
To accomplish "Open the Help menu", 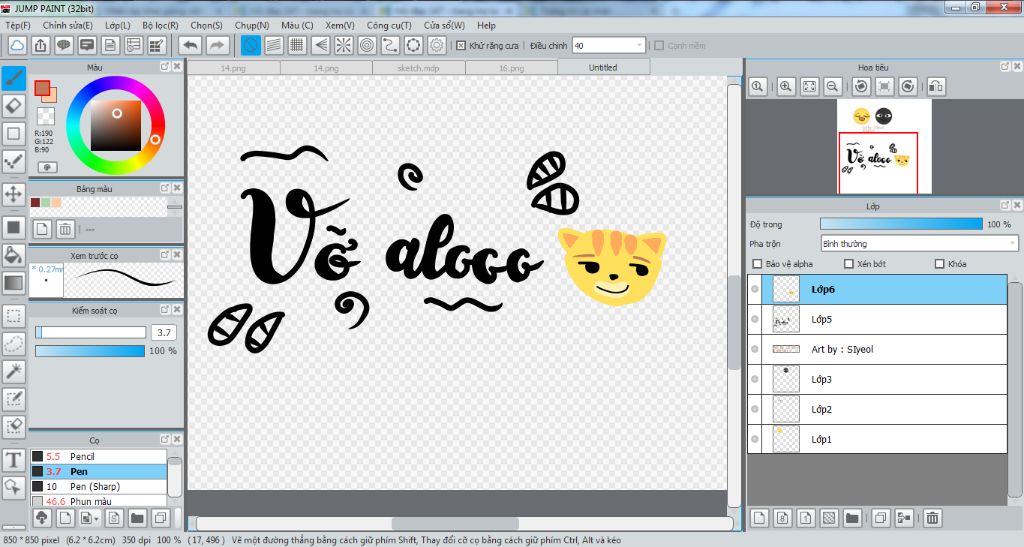I will click(486, 25).
